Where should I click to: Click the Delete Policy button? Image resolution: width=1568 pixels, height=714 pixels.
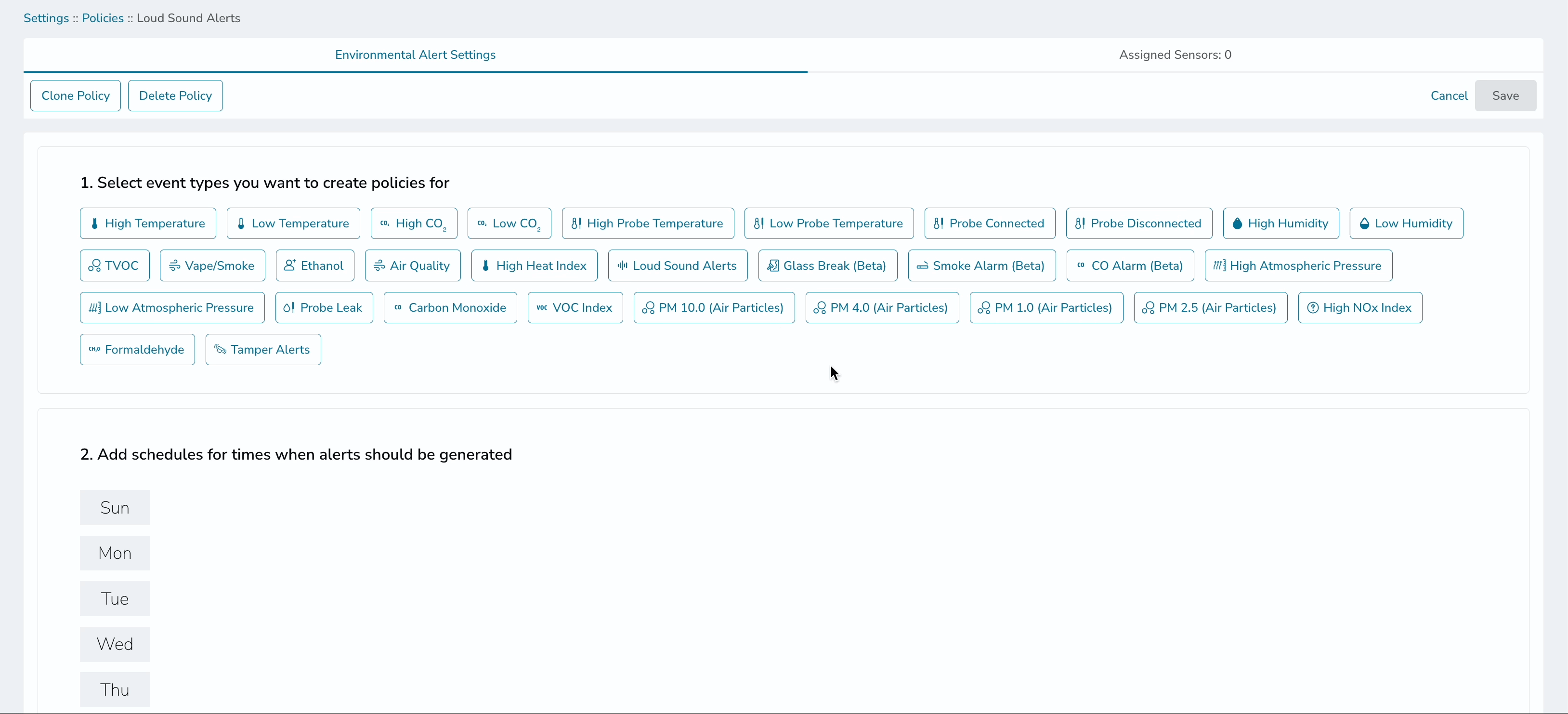(x=175, y=96)
